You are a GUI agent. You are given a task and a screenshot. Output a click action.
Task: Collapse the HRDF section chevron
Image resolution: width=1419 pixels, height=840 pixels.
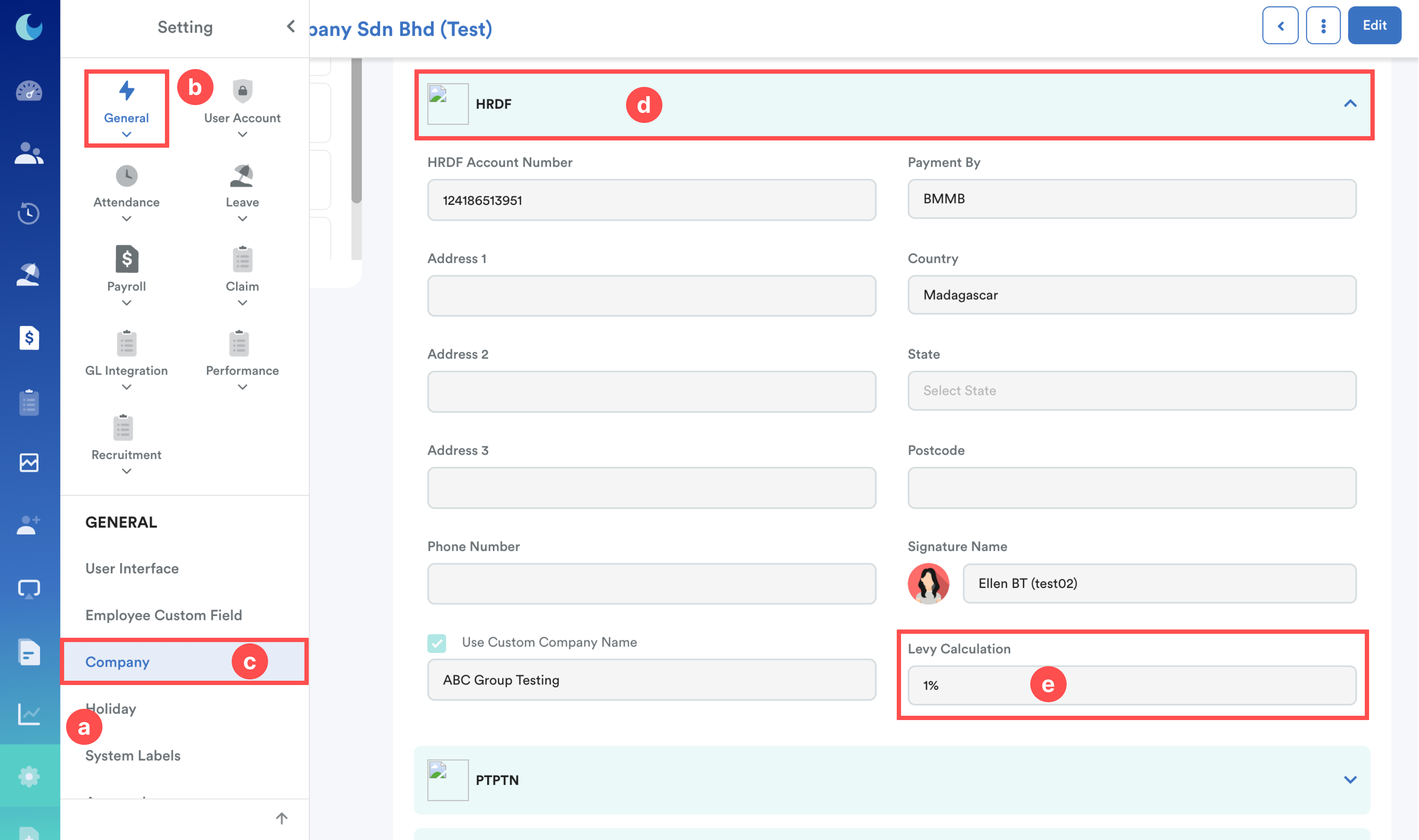[1350, 103]
